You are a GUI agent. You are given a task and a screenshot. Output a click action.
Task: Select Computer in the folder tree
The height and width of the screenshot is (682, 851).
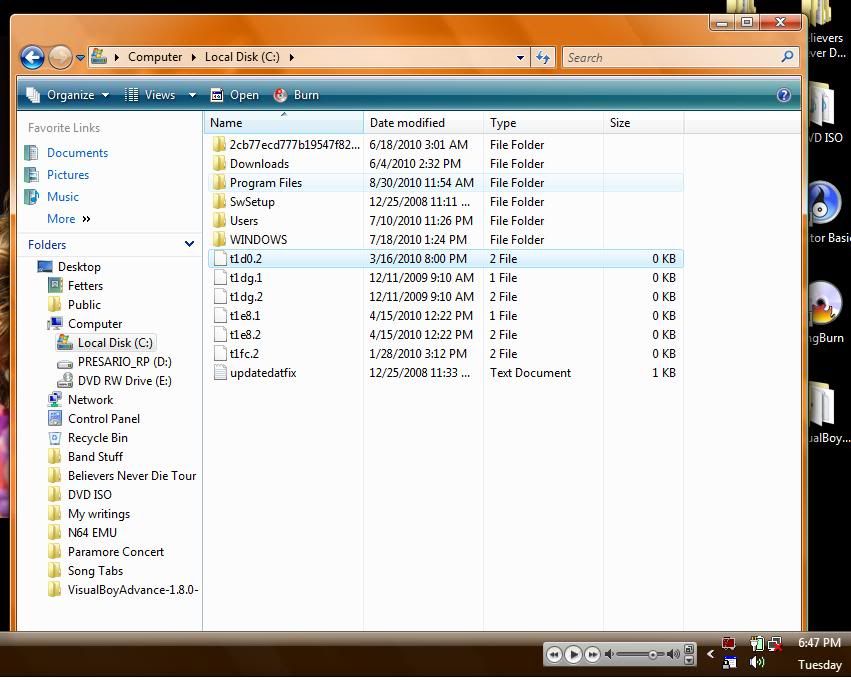pos(95,324)
